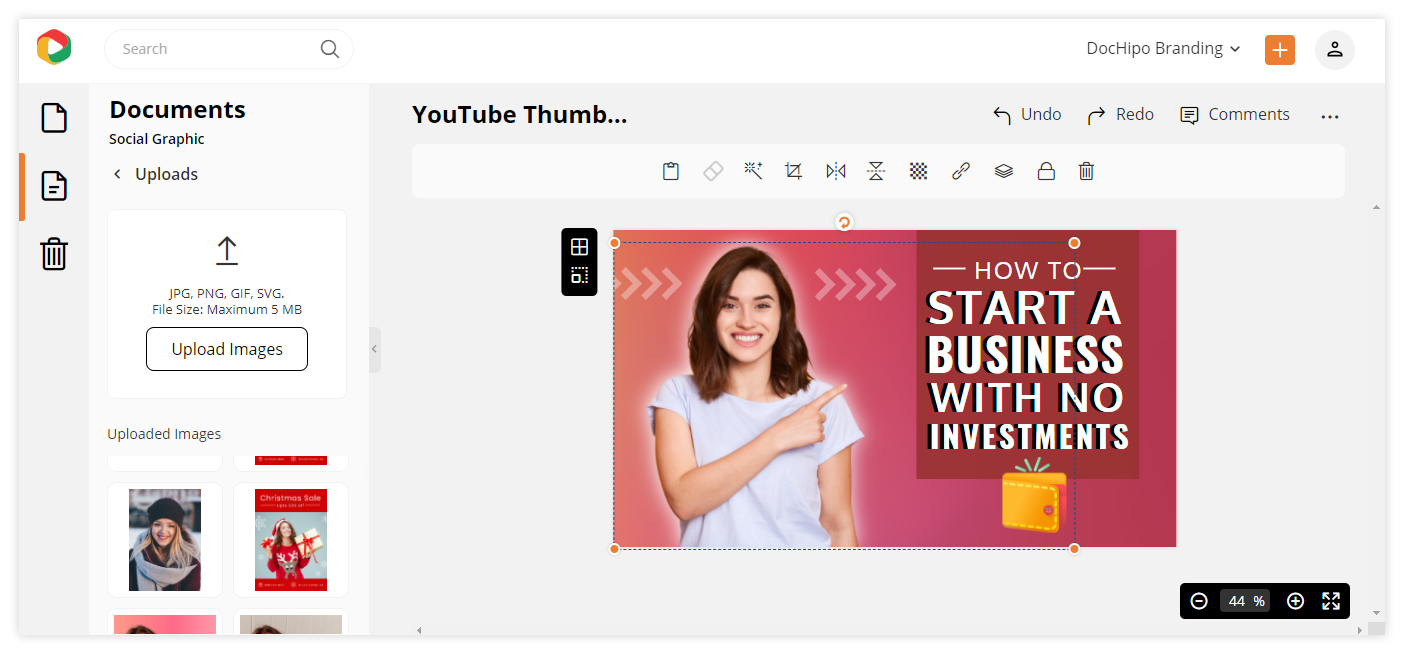
Task: Toggle fullscreen fit view icon
Action: pyautogui.click(x=1331, y=601)
